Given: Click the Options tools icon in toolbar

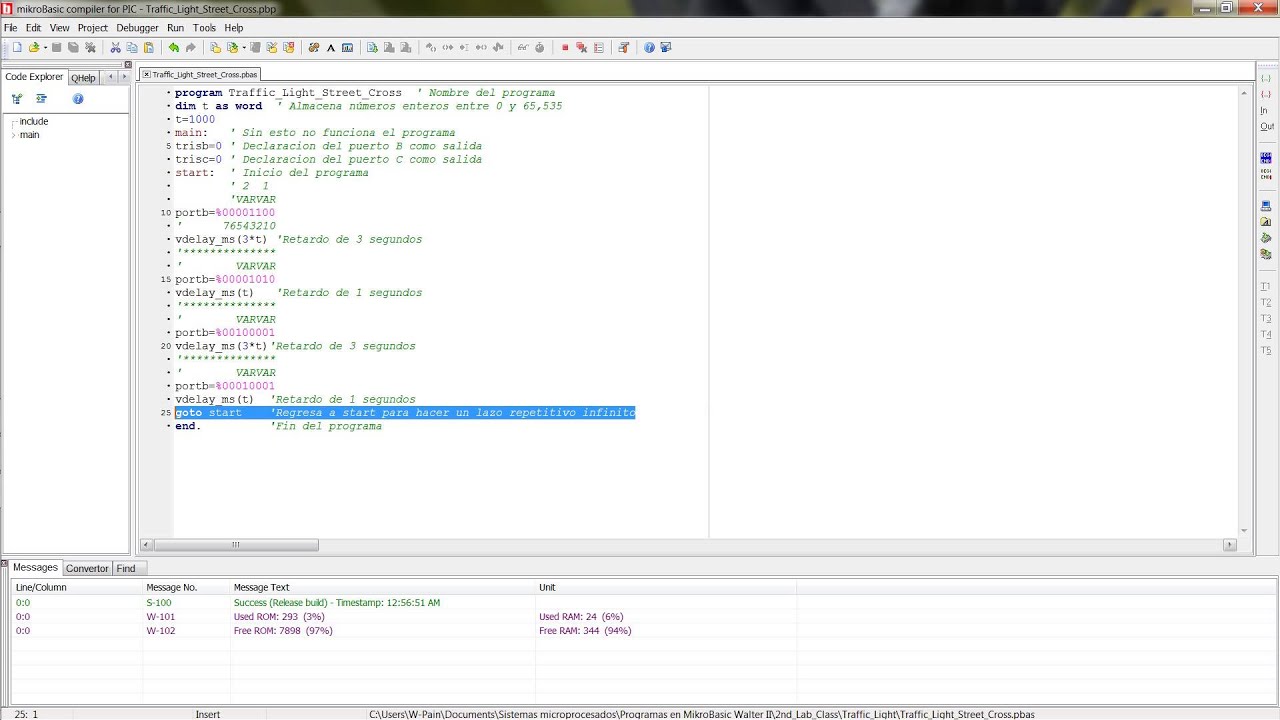Looking at the screenshot, I should pos(624,47).
